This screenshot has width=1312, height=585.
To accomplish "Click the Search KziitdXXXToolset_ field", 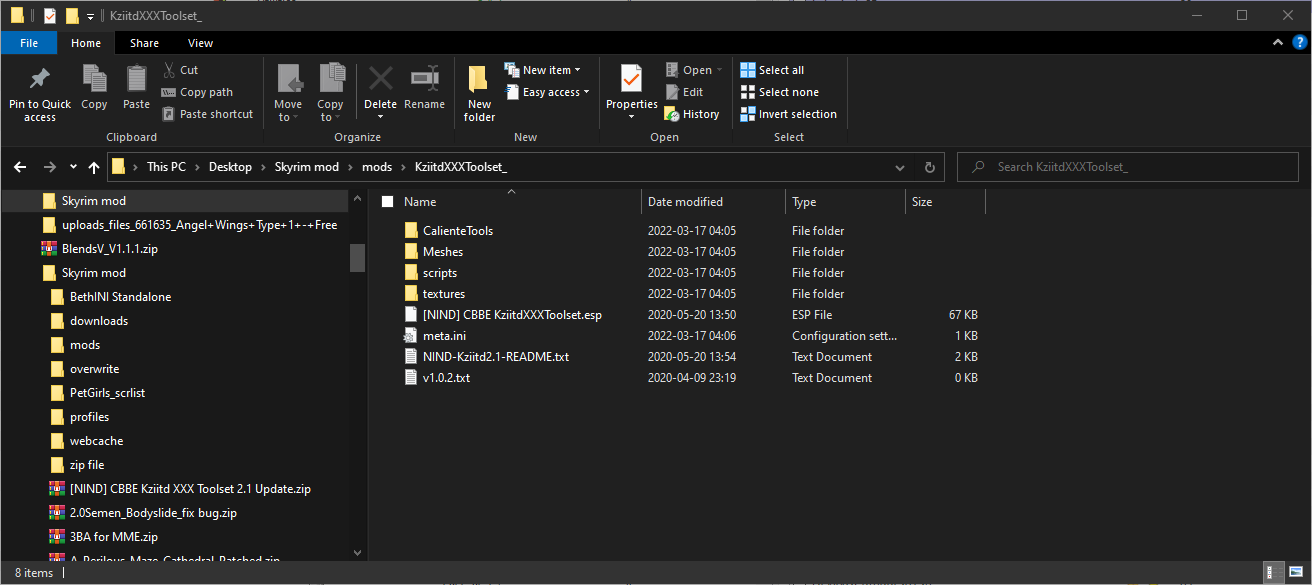I will click(x=1126, y=167).
